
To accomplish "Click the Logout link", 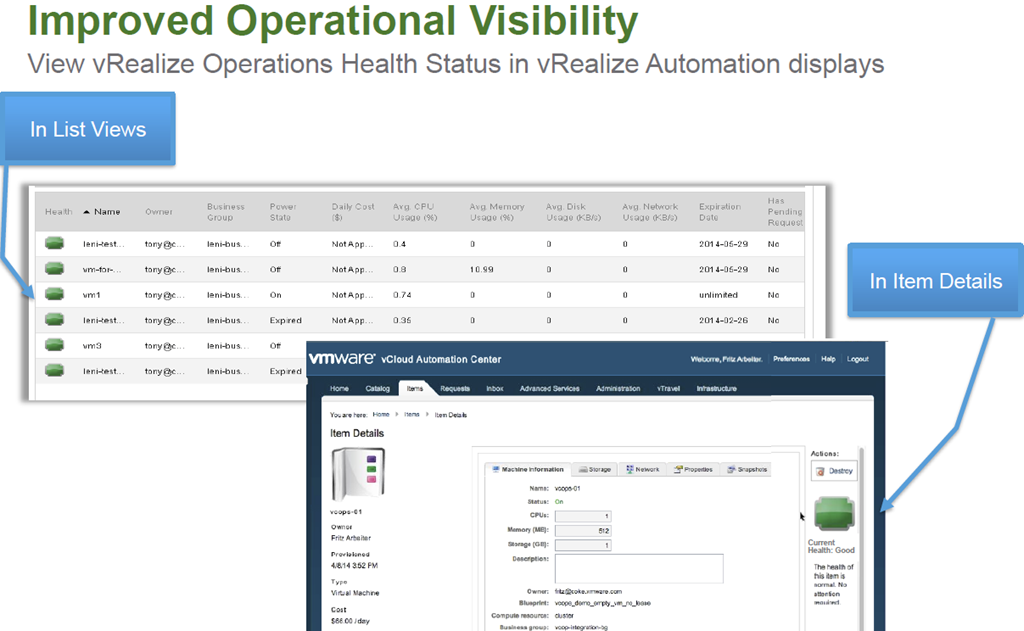I will tap(857, 359).
